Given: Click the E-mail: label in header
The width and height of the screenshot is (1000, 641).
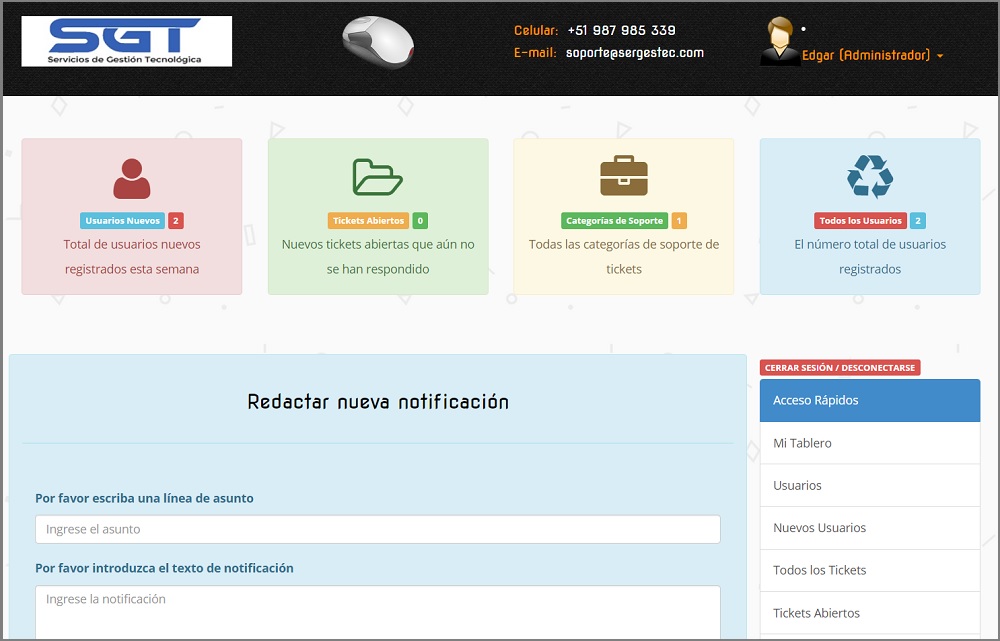Looking at the screenshot, I should pos(535,53).
